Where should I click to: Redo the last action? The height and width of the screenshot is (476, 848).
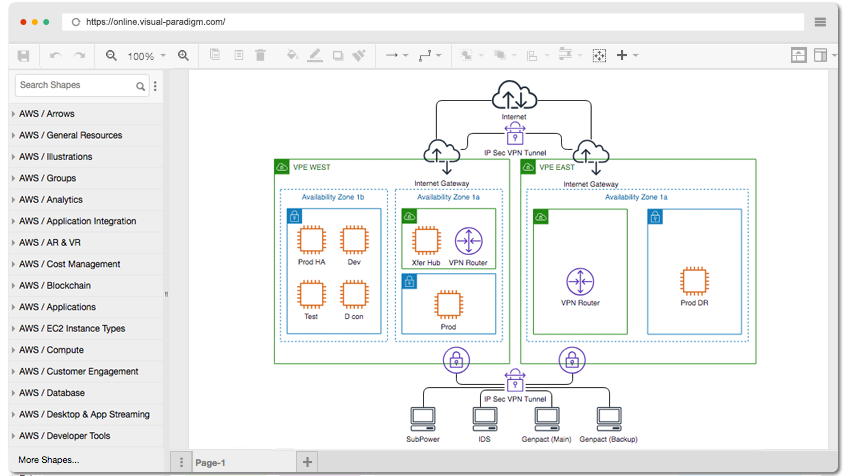80,56
